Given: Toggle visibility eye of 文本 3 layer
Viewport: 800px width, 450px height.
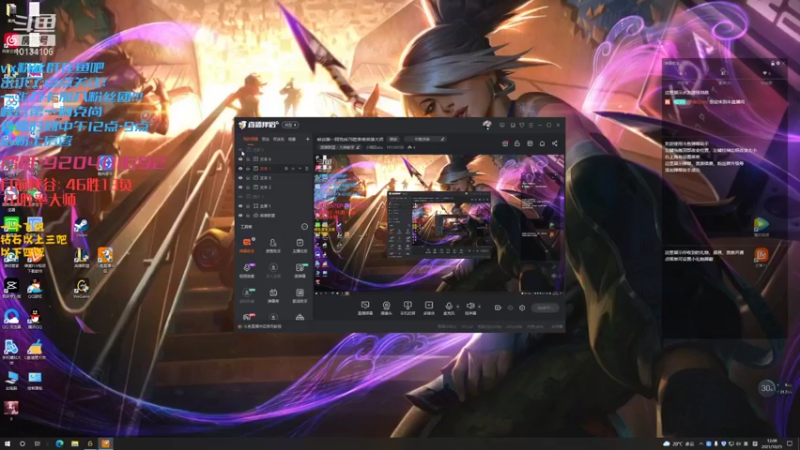Looking at the screenshot, I should [x=241, y=178].
